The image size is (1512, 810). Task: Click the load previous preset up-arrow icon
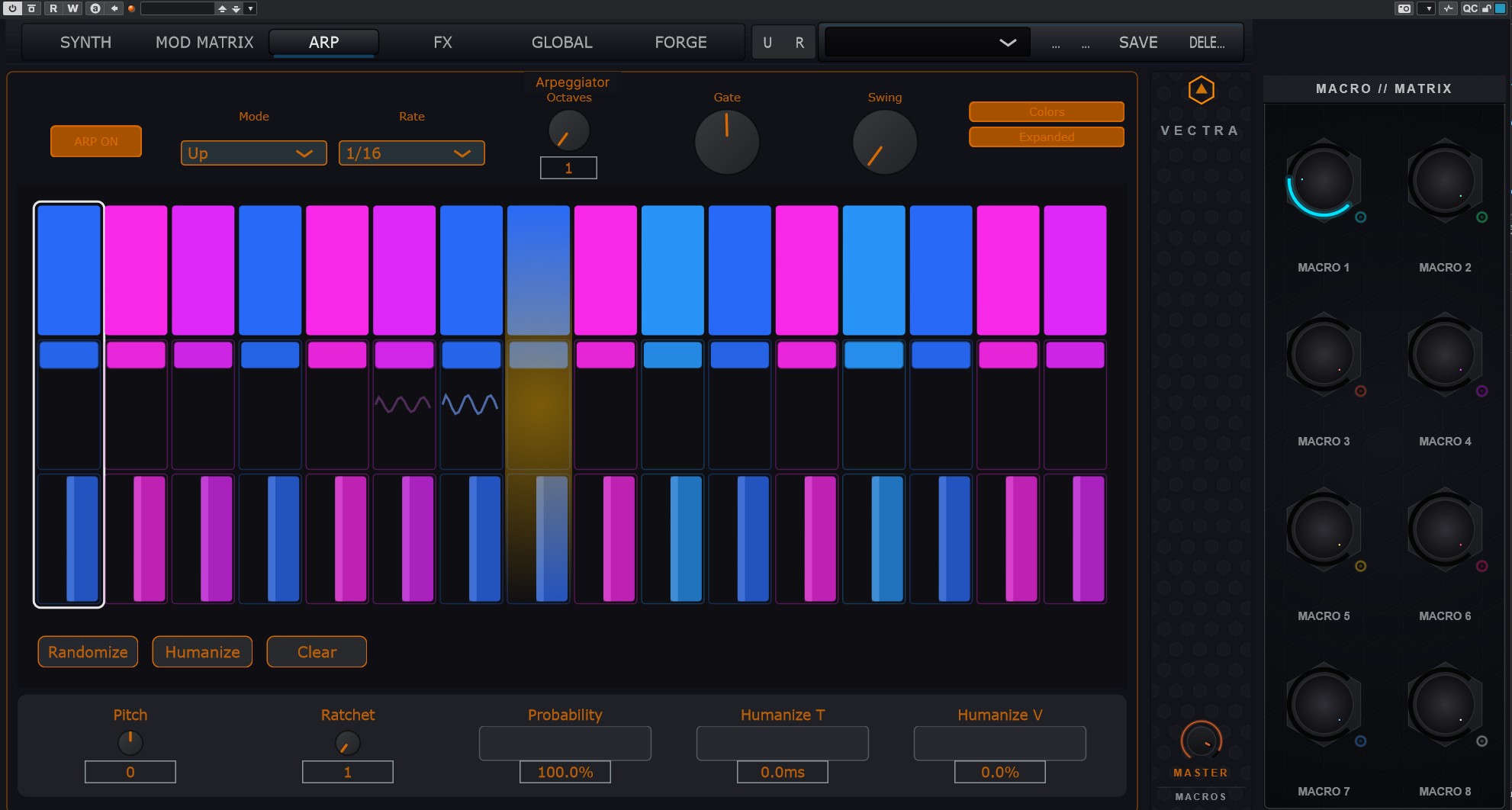(222, 8)
